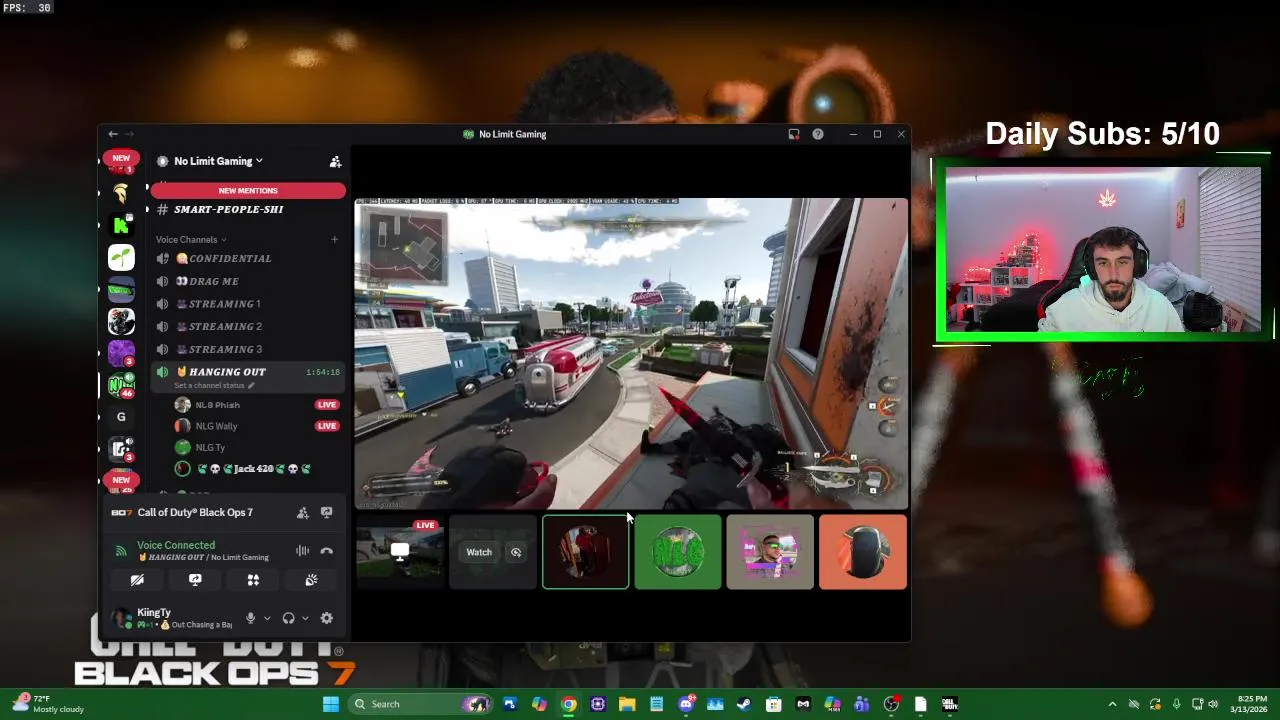Toggle camera on in voice panel

point(137,580)
